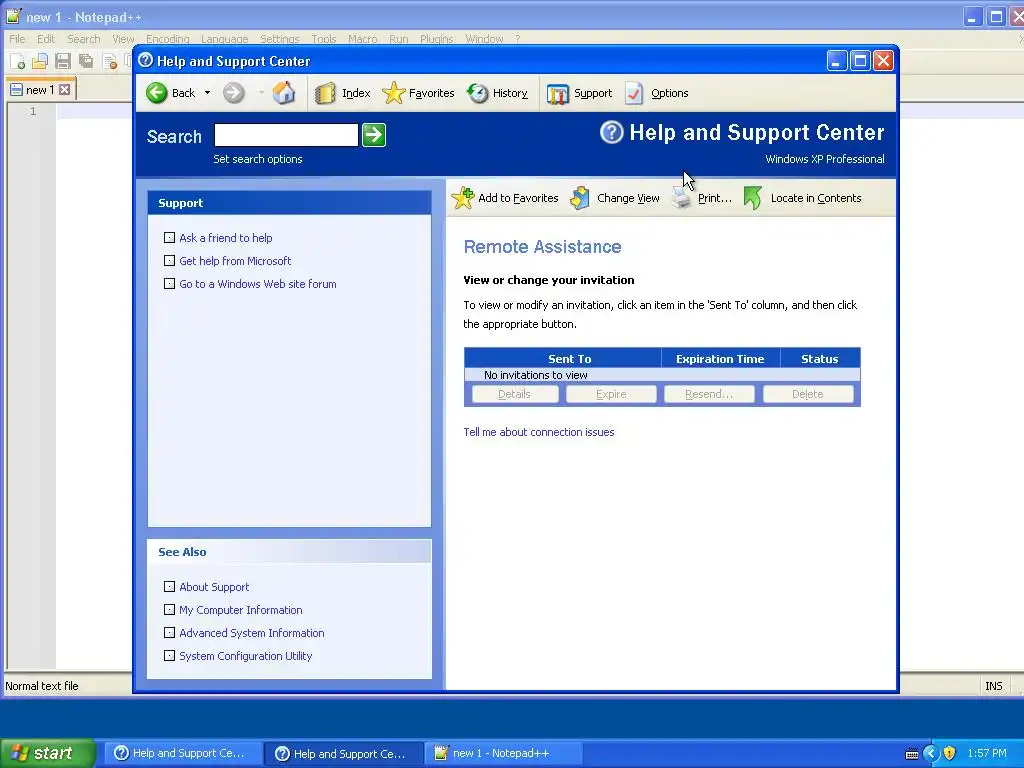Click the greyed Forward arrow icon

click(x=233, y=93)
